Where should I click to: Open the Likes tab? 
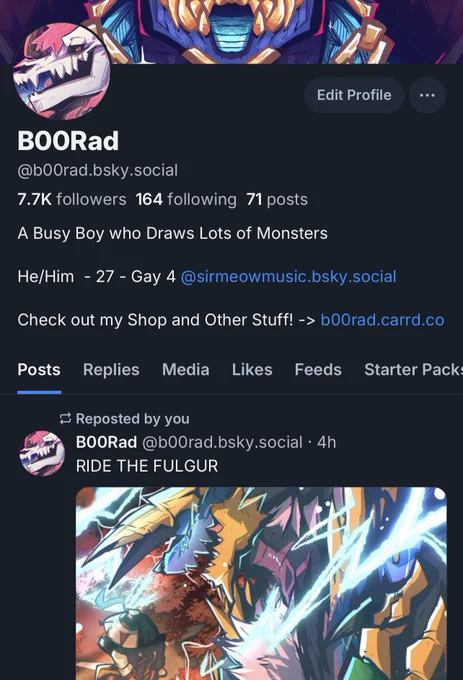point(252,369)
